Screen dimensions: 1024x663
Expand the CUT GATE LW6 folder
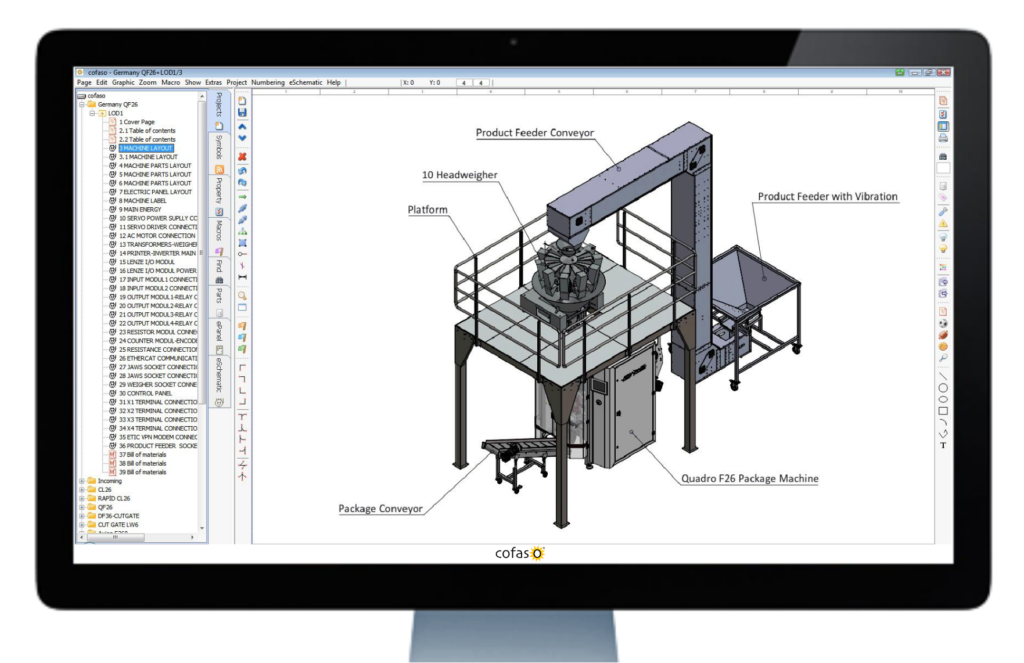point(82,525)
